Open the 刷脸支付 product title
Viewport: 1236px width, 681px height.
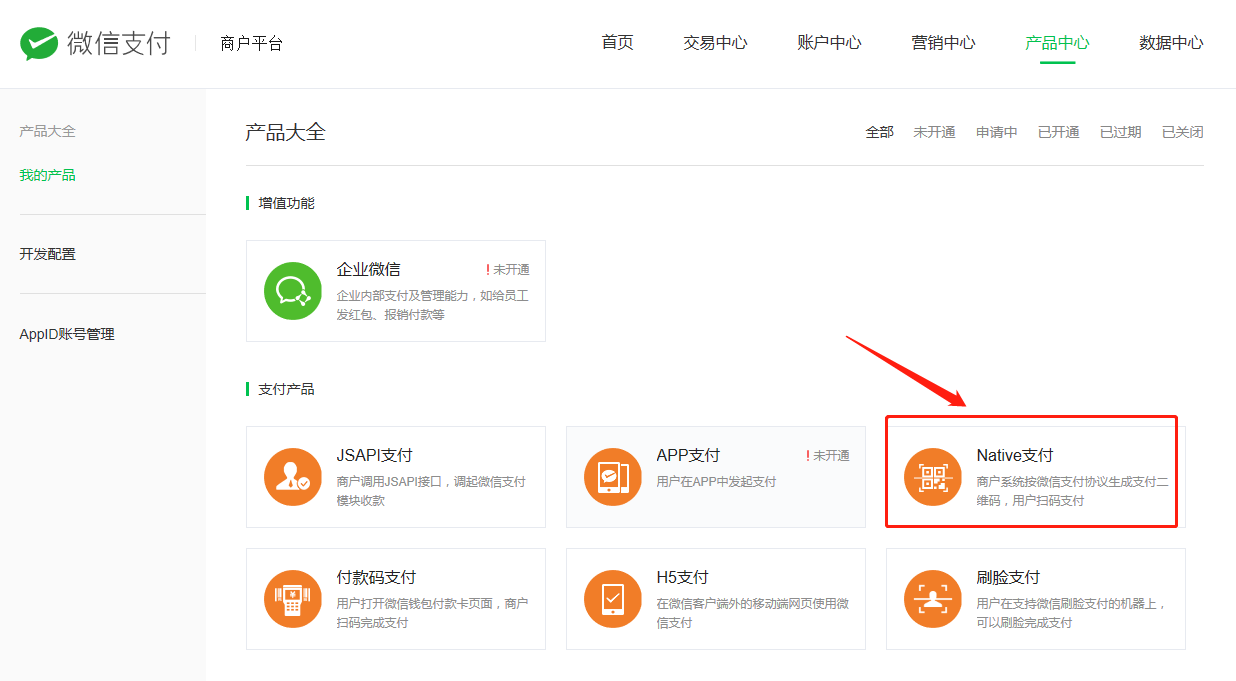click(x=1009, y=577)
